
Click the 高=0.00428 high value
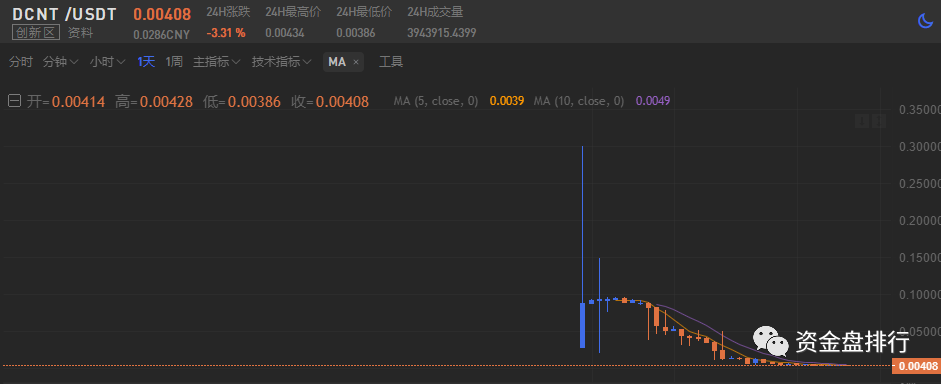154,102
